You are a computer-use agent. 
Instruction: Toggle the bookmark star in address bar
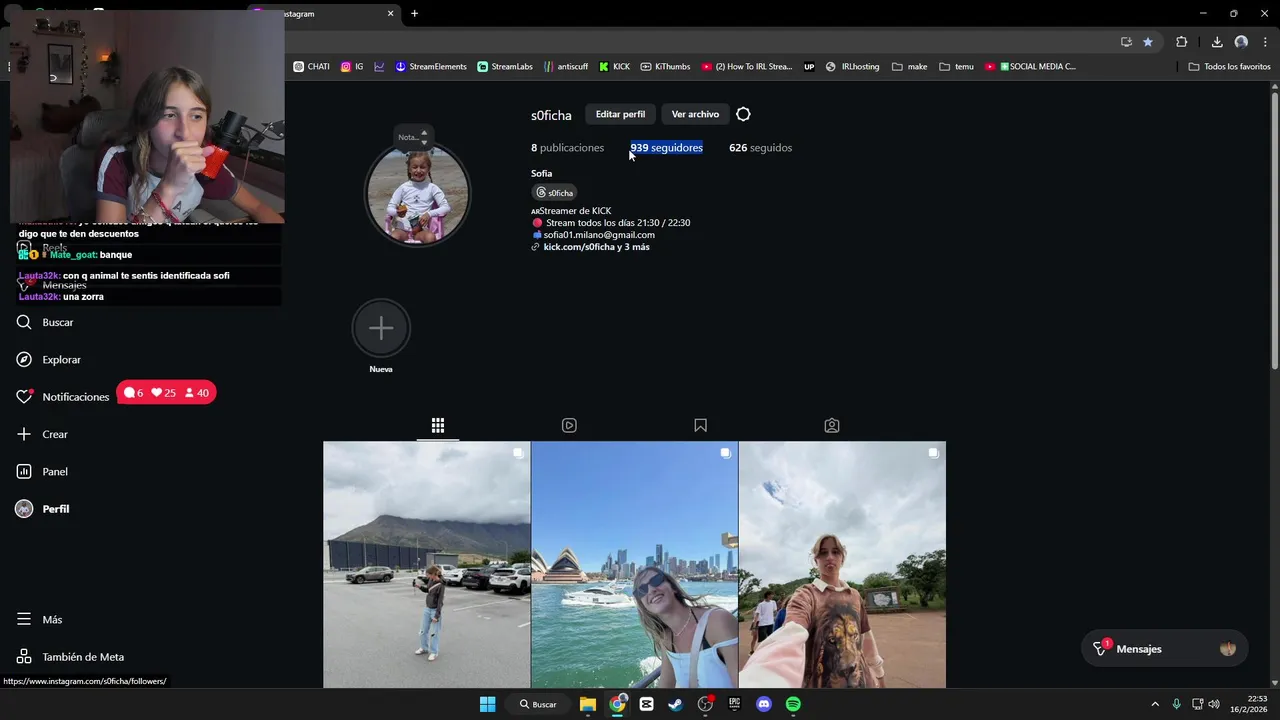(1147, 42)
